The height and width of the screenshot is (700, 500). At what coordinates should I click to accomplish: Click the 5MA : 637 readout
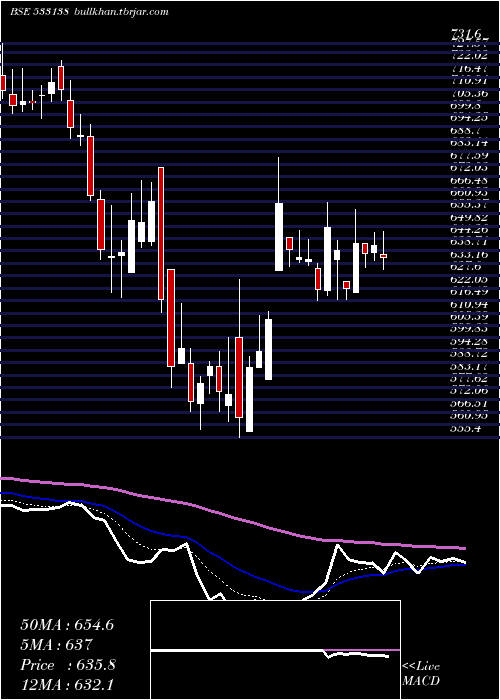(x=57, y=645)
